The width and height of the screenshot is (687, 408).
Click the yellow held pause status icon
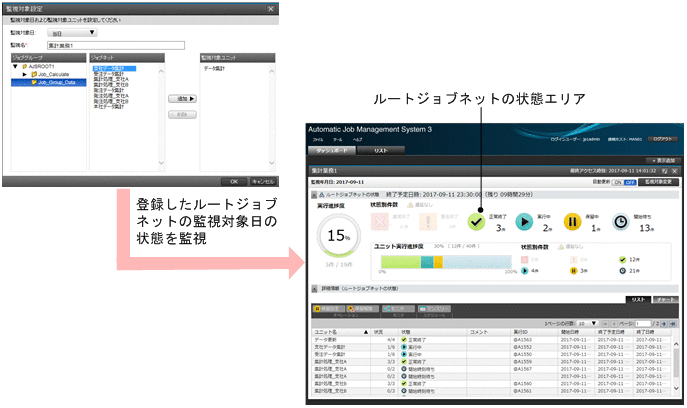[x=572, y=222]
